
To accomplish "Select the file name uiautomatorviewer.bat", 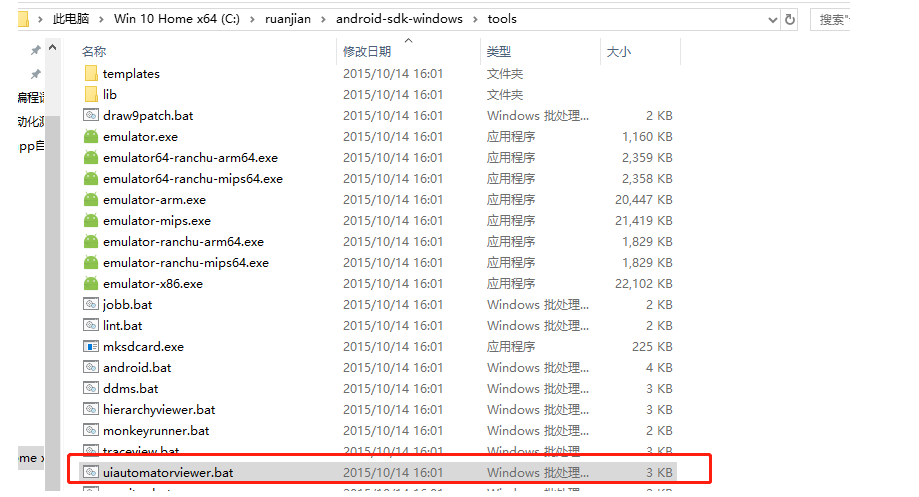I will coord(168,472).
